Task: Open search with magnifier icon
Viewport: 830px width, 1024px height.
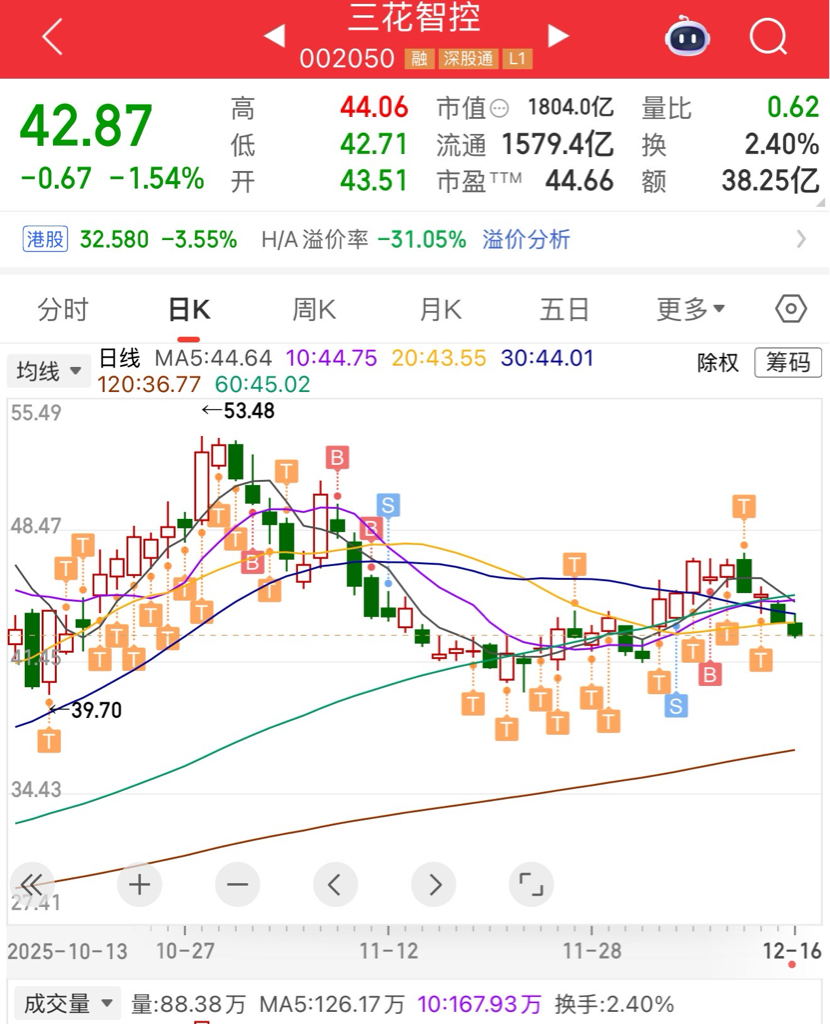Action: pos(768,36)
